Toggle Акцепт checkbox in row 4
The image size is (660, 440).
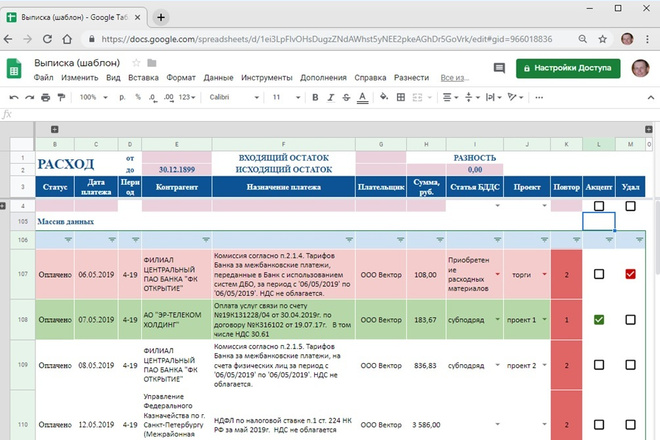[599, 206]
